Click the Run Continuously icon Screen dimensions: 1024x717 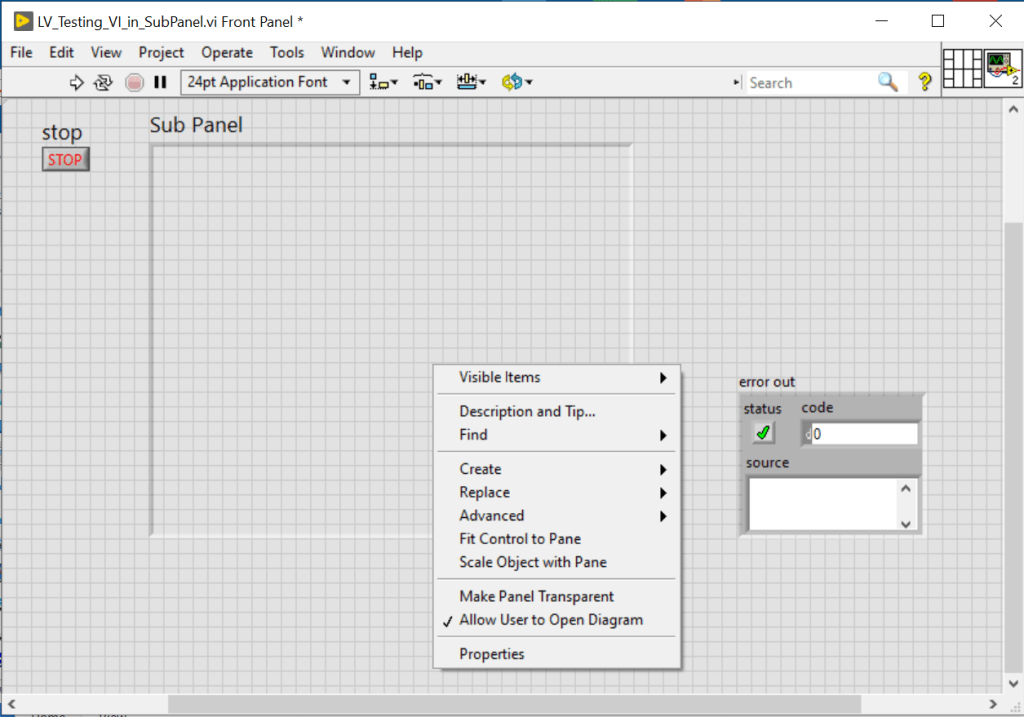(x=103, y=83)
